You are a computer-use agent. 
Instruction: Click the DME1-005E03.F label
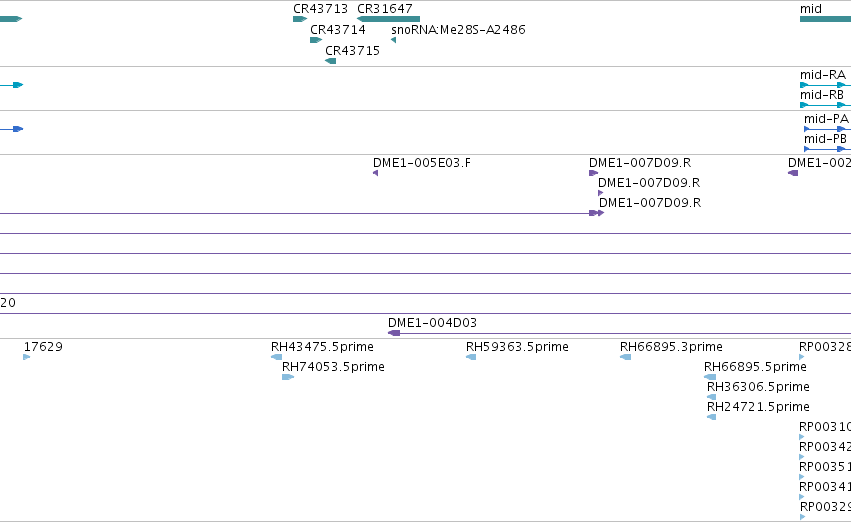[422, 163]
